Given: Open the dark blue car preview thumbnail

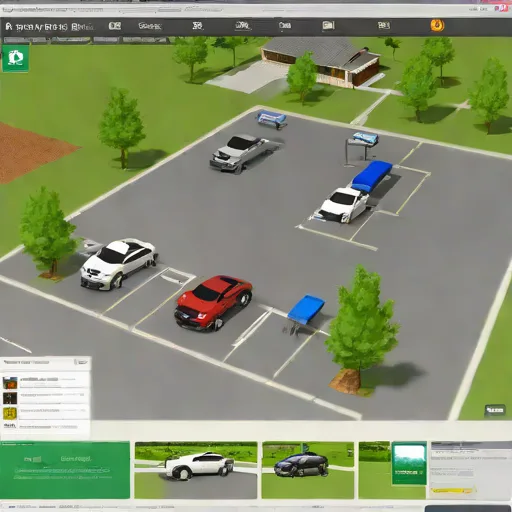Looking at the screenshot, I should click(x=308, y=470).
